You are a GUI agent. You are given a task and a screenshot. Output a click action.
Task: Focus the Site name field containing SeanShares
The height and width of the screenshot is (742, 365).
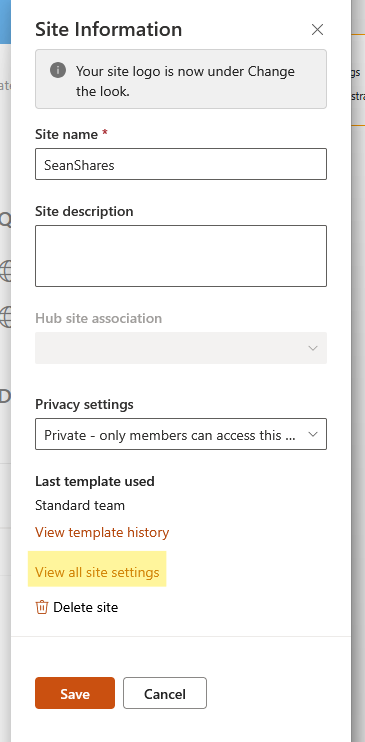[181, 164]
